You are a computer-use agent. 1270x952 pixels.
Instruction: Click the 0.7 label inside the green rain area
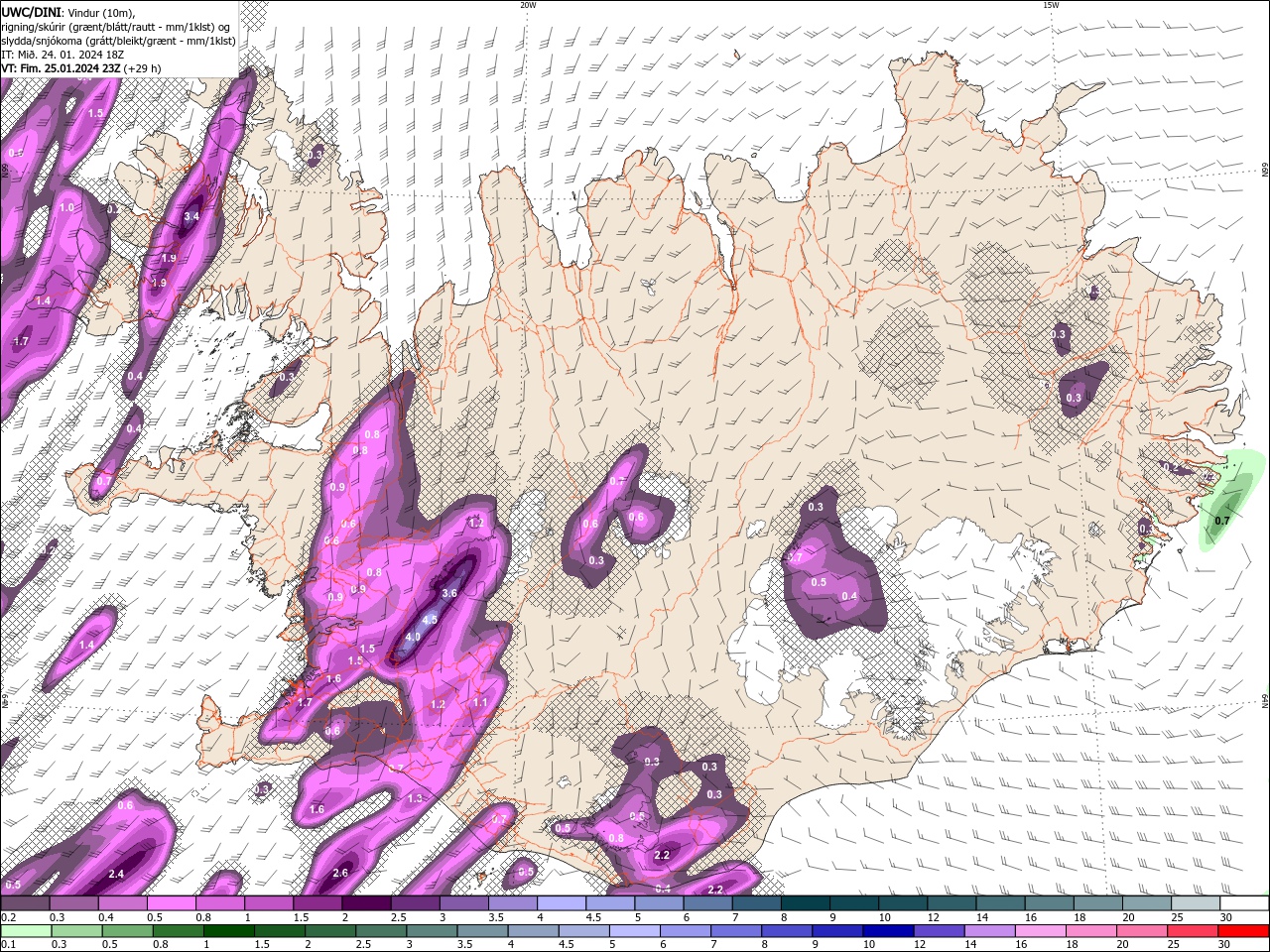click(x=1222, y=521)
